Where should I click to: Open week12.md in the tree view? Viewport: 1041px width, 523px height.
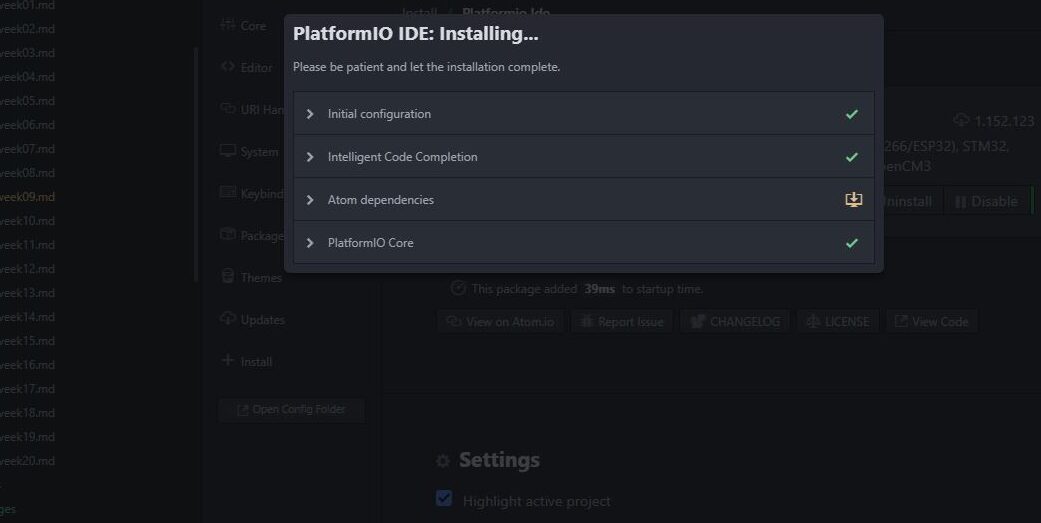(x=27, y=269)
